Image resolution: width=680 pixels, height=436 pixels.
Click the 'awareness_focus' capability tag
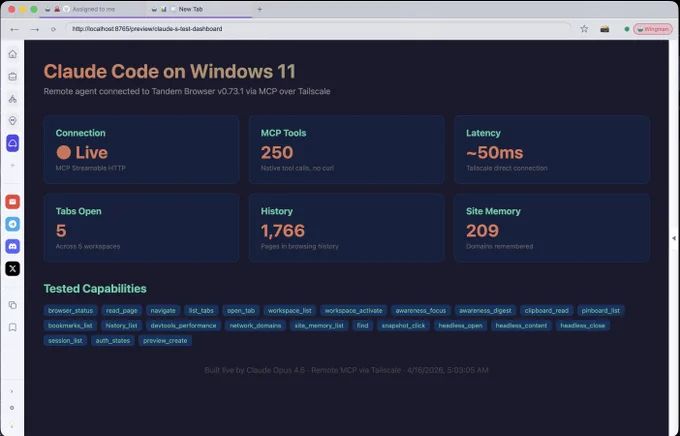pyautogui.click(x=421, y=311)
